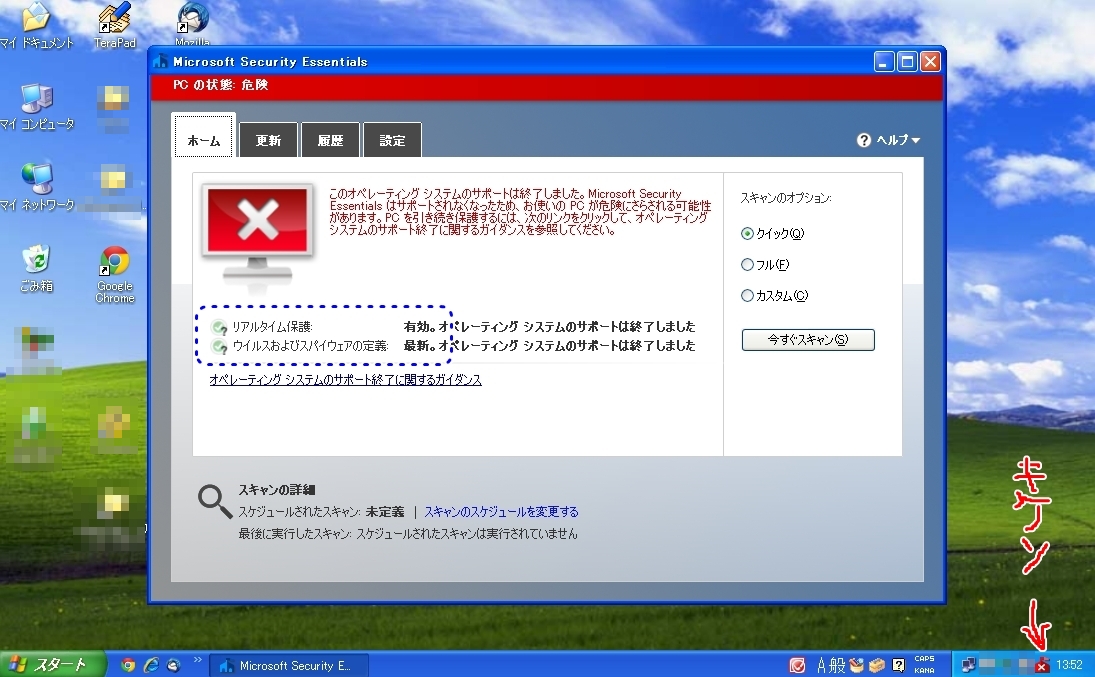1095x677 pixels.
Task: Open the マイ ネットワーク desktop icon
Action: click(x=36, y=187)
